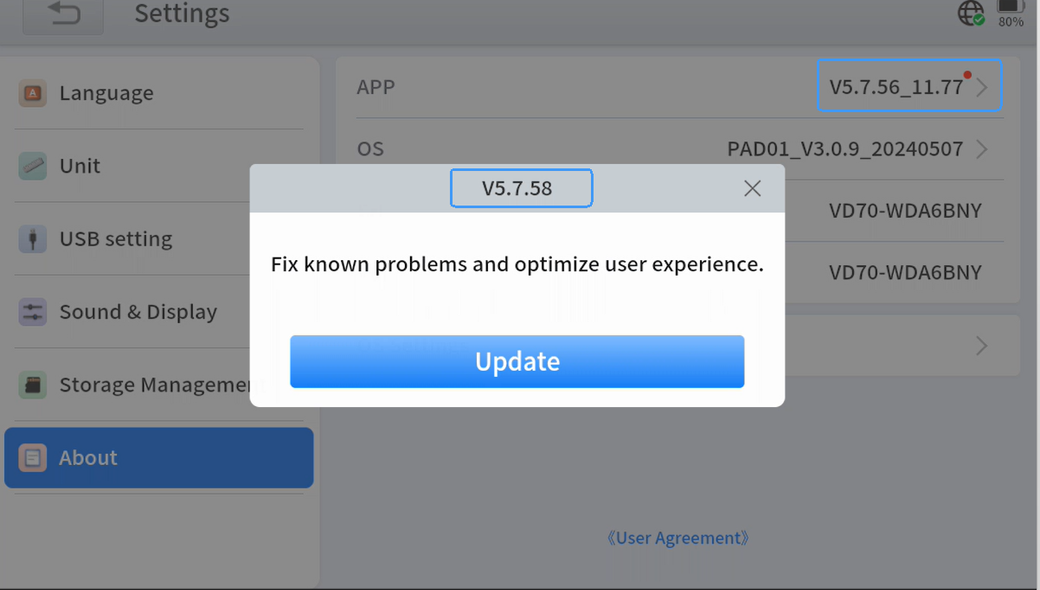Viewport: 1040px width, 590px height.
Task: Click the About document icon
Action: (x=33, y=458)
